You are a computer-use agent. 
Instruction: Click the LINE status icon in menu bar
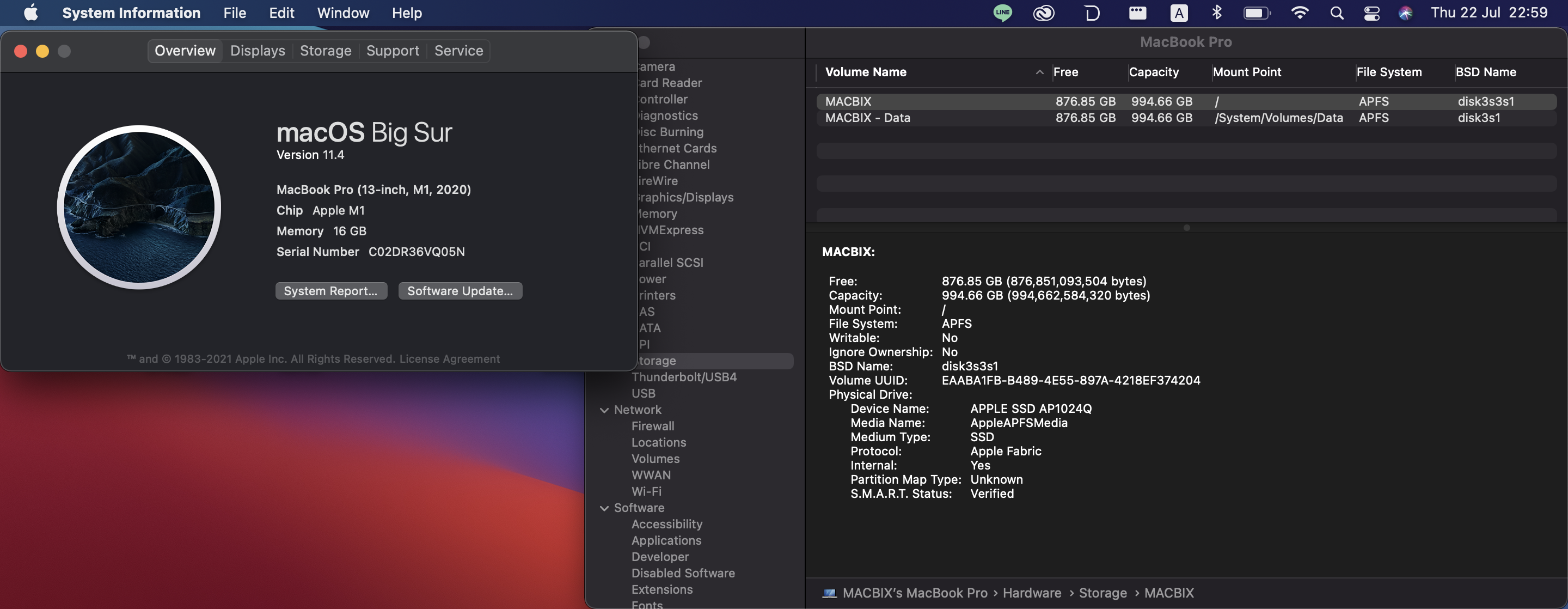(1002, 13)
